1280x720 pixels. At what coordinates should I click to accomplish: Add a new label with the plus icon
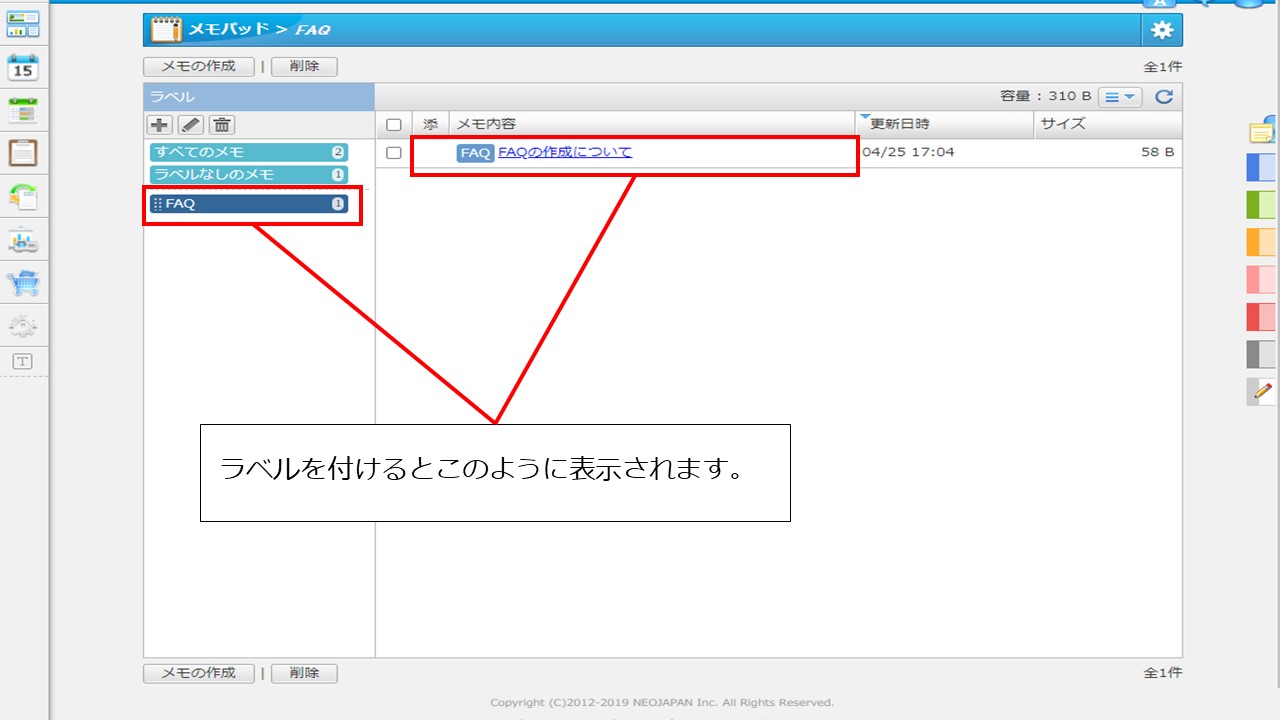pos(160,125)
